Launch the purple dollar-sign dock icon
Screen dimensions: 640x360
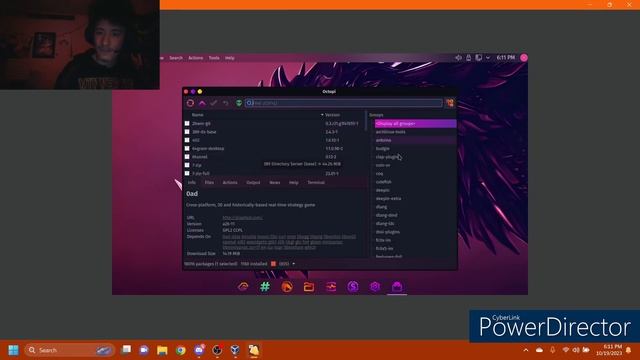[353, 287]
